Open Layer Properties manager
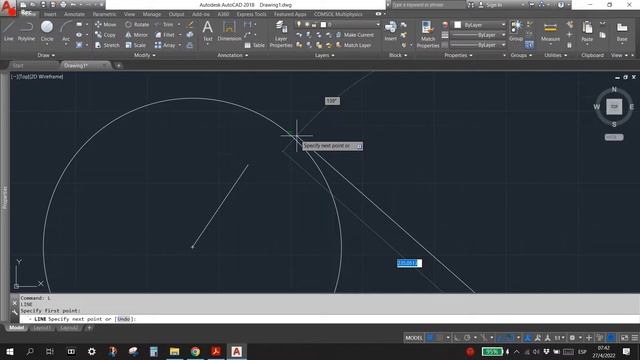 coord(281,34)
